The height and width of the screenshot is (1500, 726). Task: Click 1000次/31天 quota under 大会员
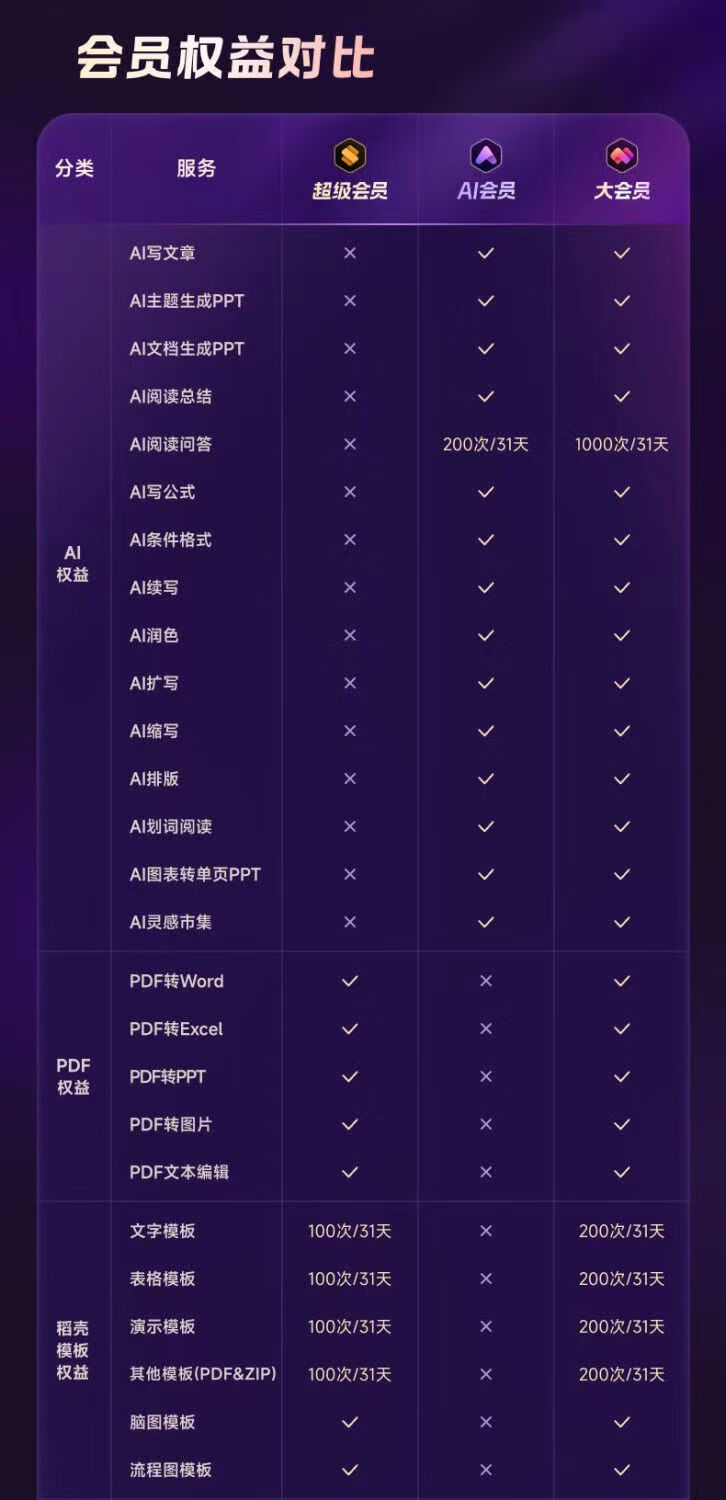(622, 444)
